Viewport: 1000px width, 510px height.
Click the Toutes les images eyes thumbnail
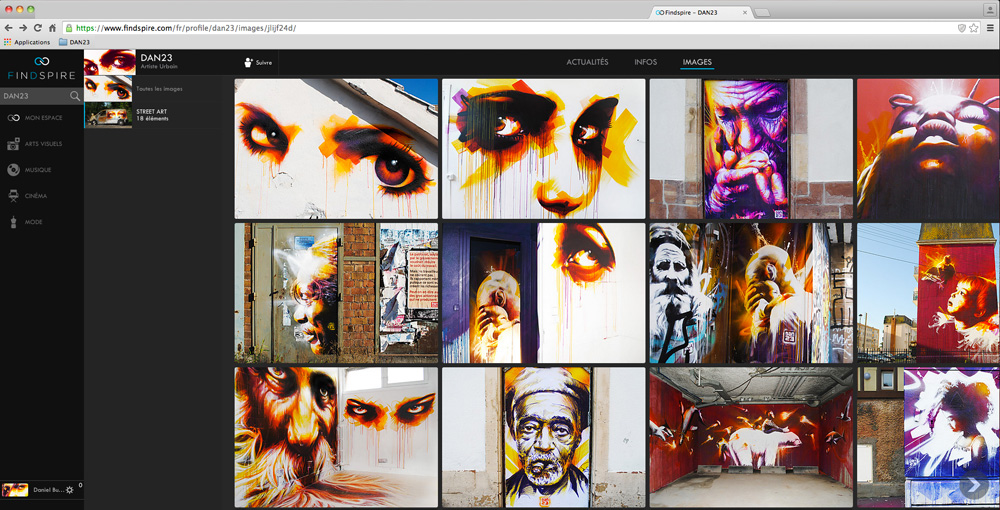(108, 89)
